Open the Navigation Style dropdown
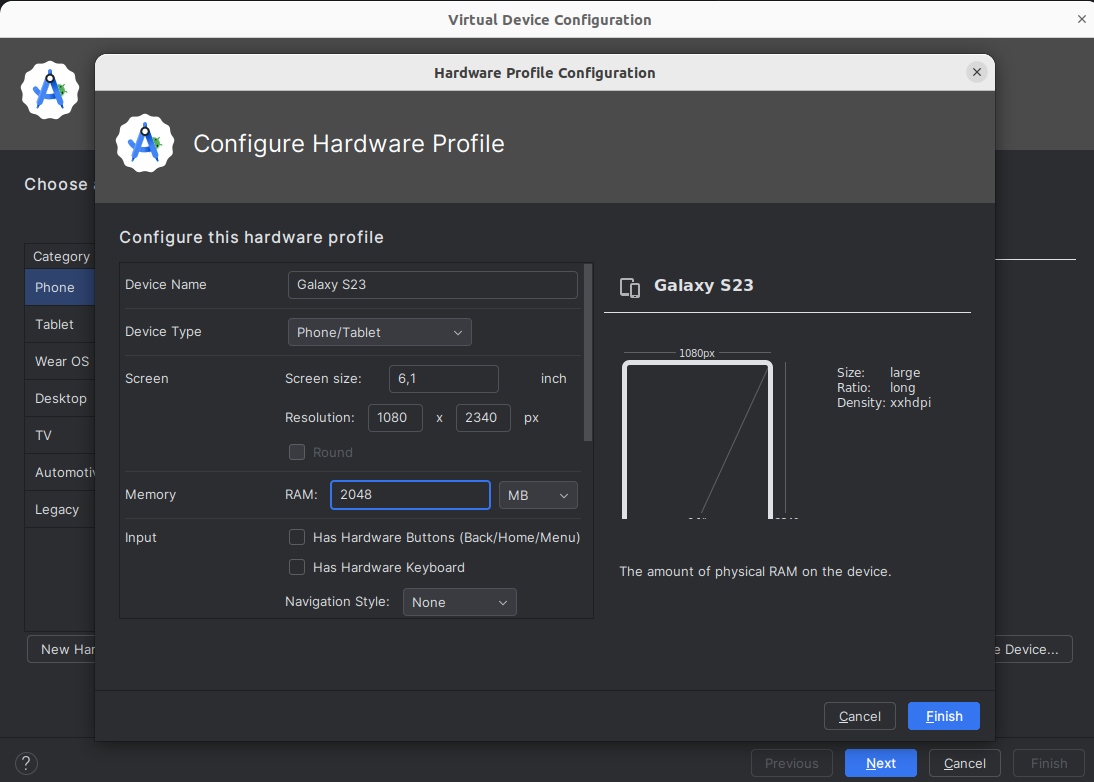Viewport: 1094px width, 782px height. 460,602
